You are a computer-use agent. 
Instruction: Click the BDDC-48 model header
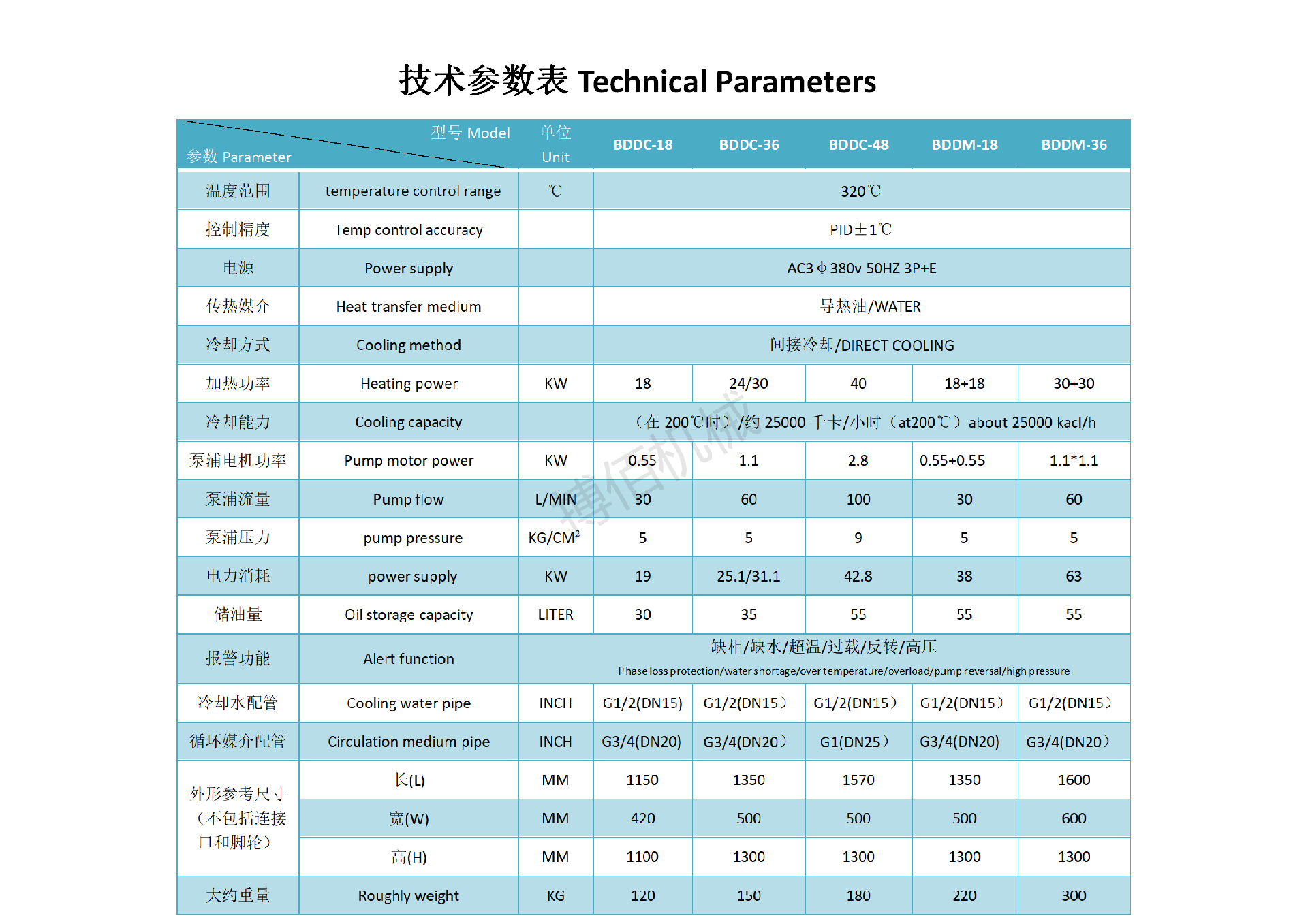858,145
